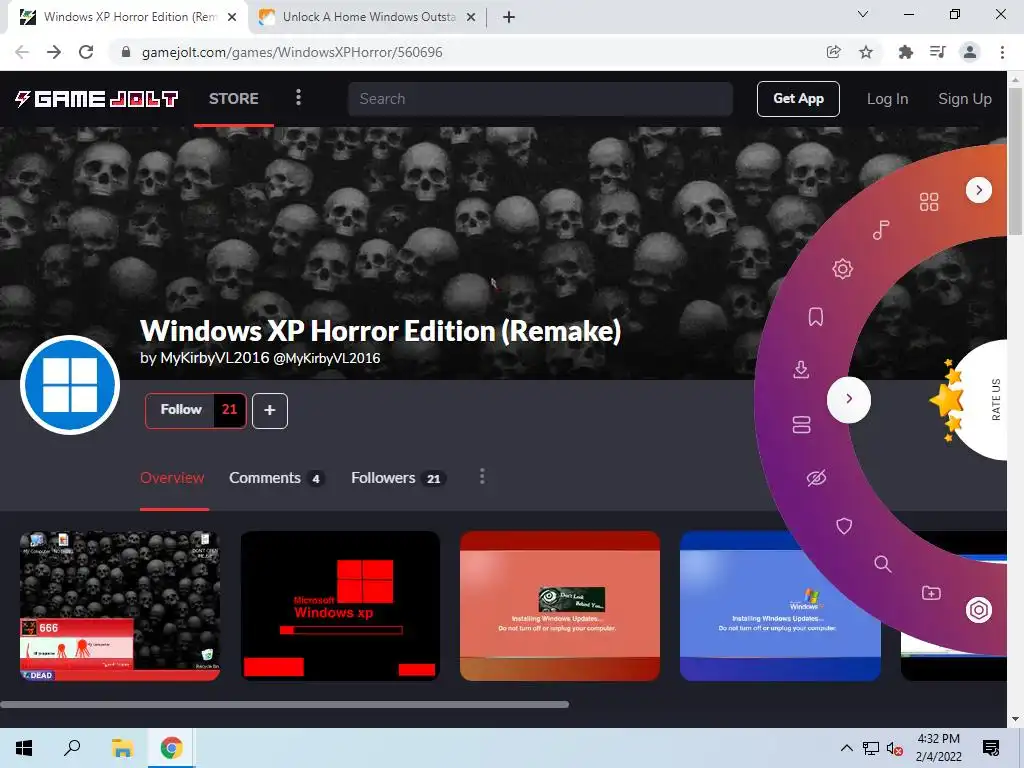Open the magnifier search icon in radial menu
This screenshot has width=1024, height=768.
882,564
